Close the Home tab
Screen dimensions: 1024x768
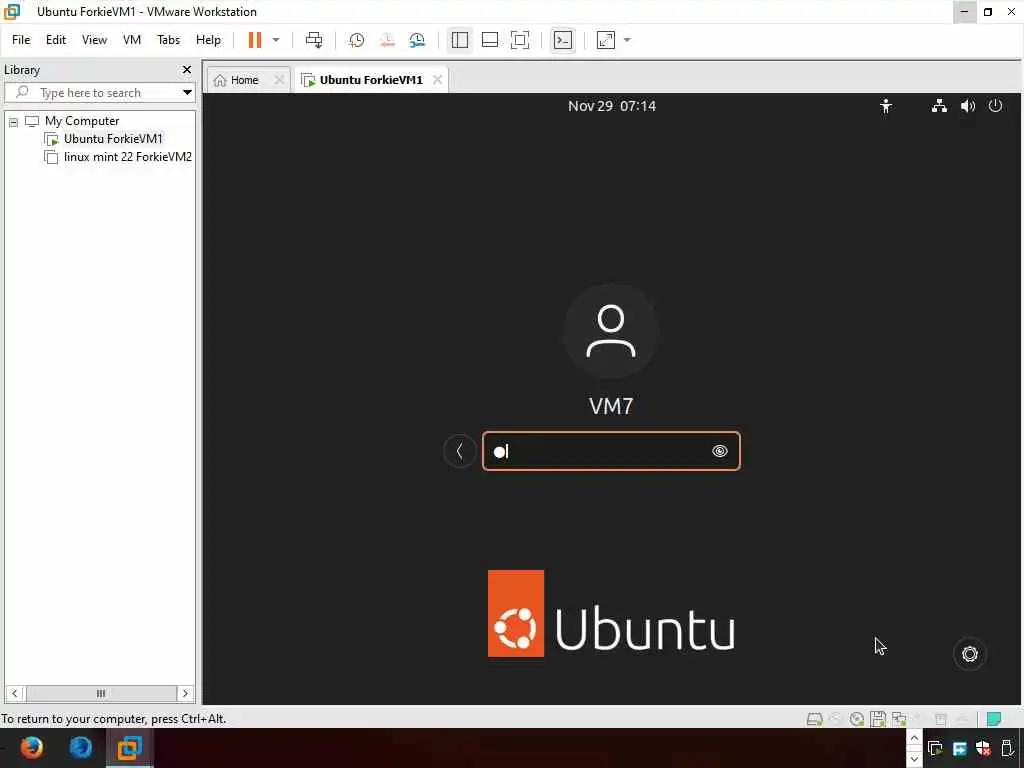click(279, 80)
